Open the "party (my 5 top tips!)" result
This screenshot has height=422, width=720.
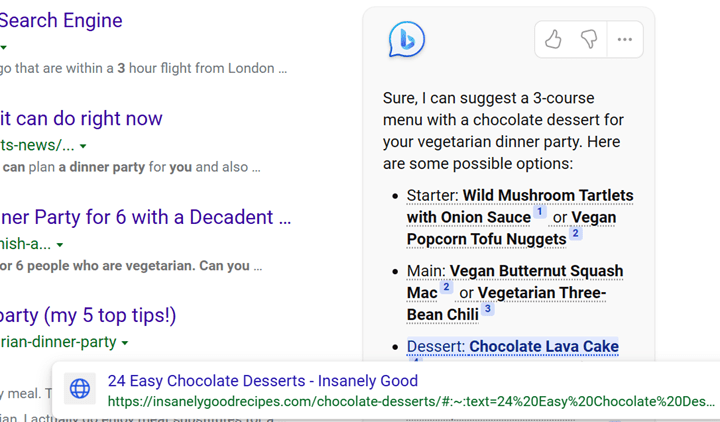88,315
